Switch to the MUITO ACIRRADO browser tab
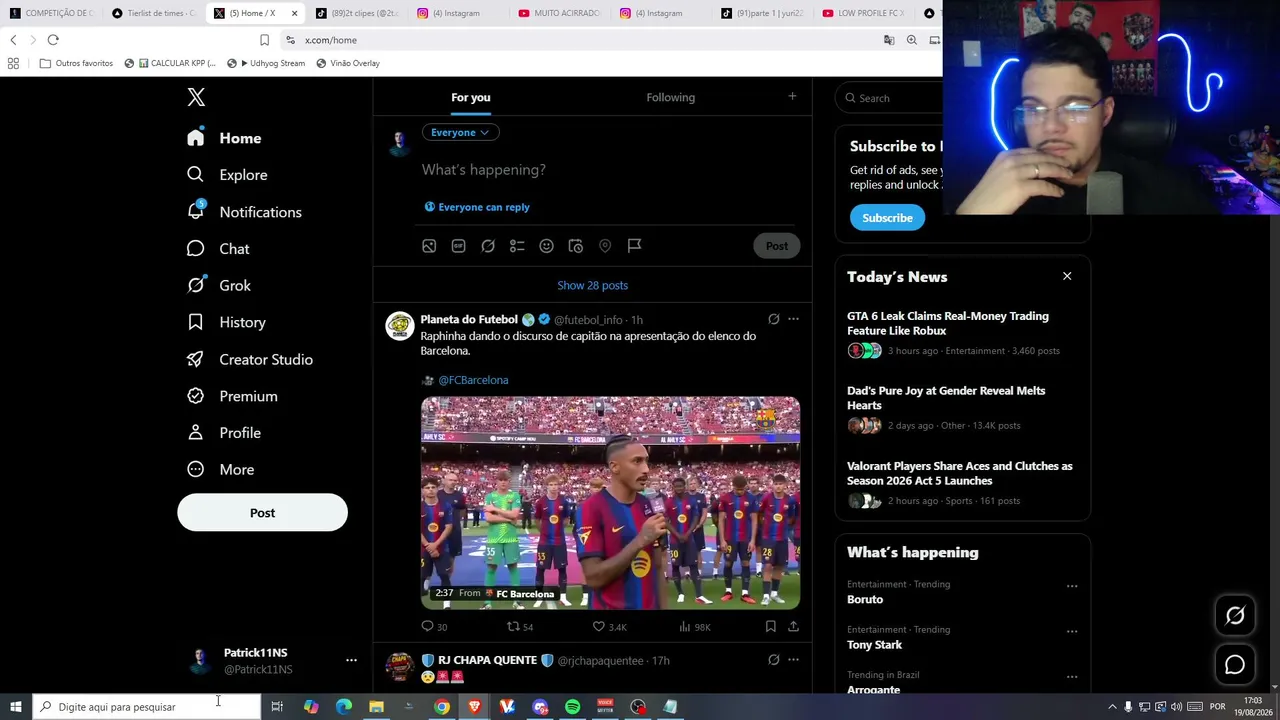 click(560, 13)
